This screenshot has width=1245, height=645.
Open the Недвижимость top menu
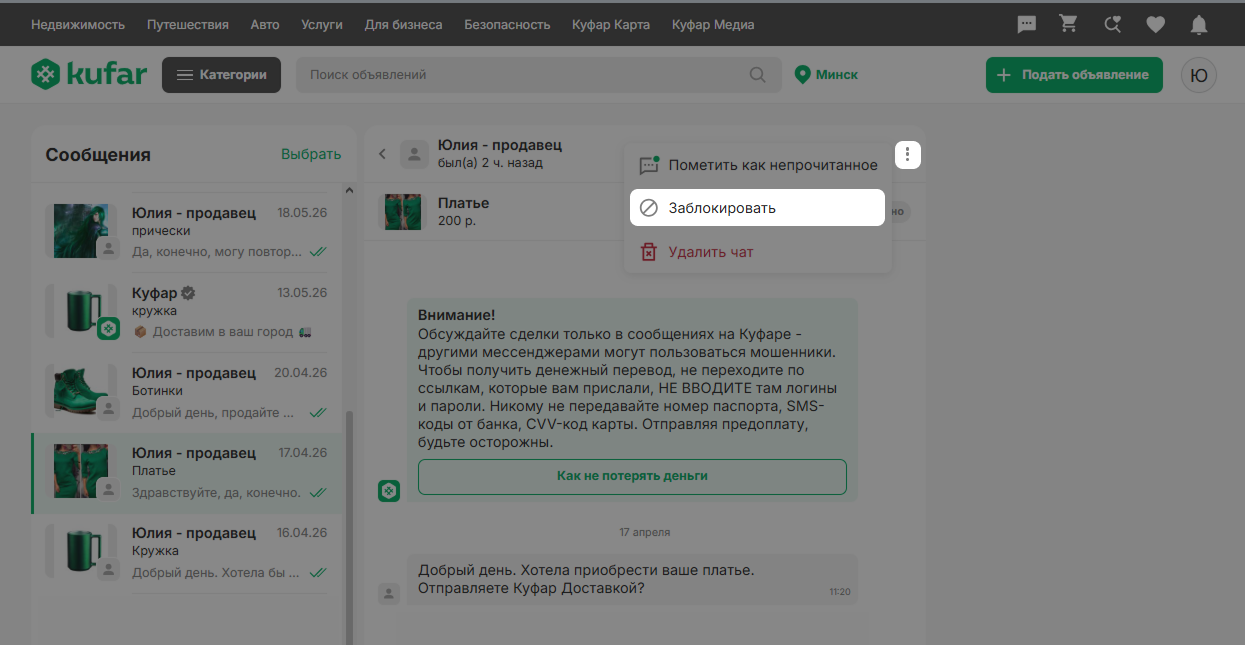pyautogui.click(x=78, y=24)
